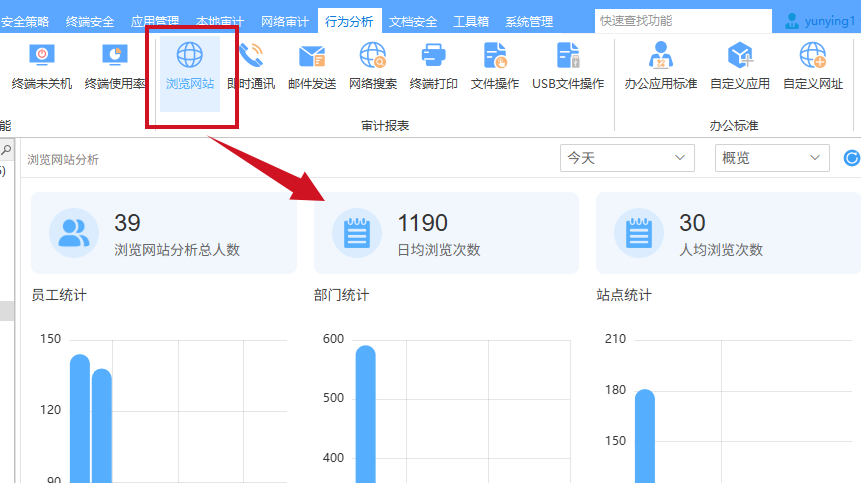Open the USB文件操作 icon

tap(568, 55)
